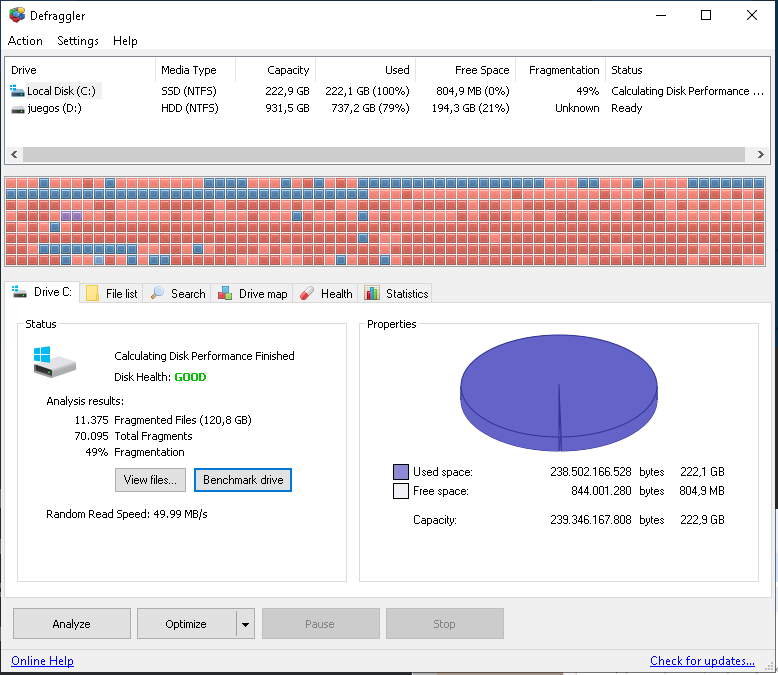778x675 pixels.
Task: Open the Settings menu
Action: click(78, 41)
